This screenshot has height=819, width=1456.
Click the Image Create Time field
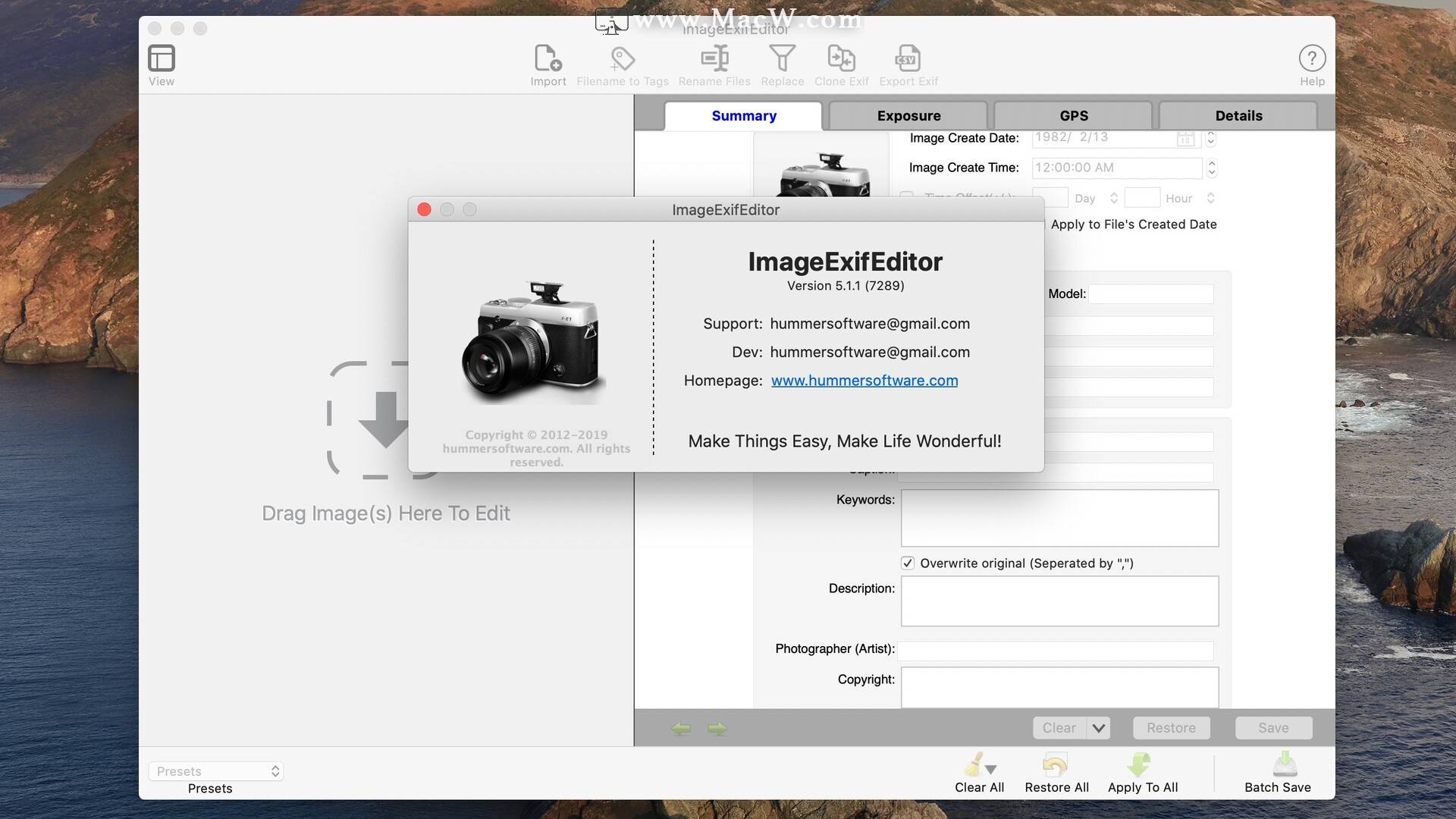1117,168
